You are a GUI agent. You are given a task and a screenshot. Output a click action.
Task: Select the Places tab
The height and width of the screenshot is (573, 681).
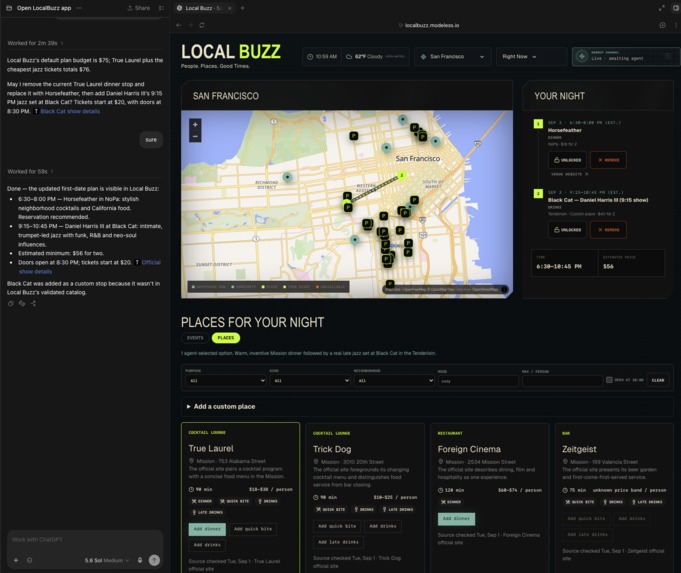225,338
